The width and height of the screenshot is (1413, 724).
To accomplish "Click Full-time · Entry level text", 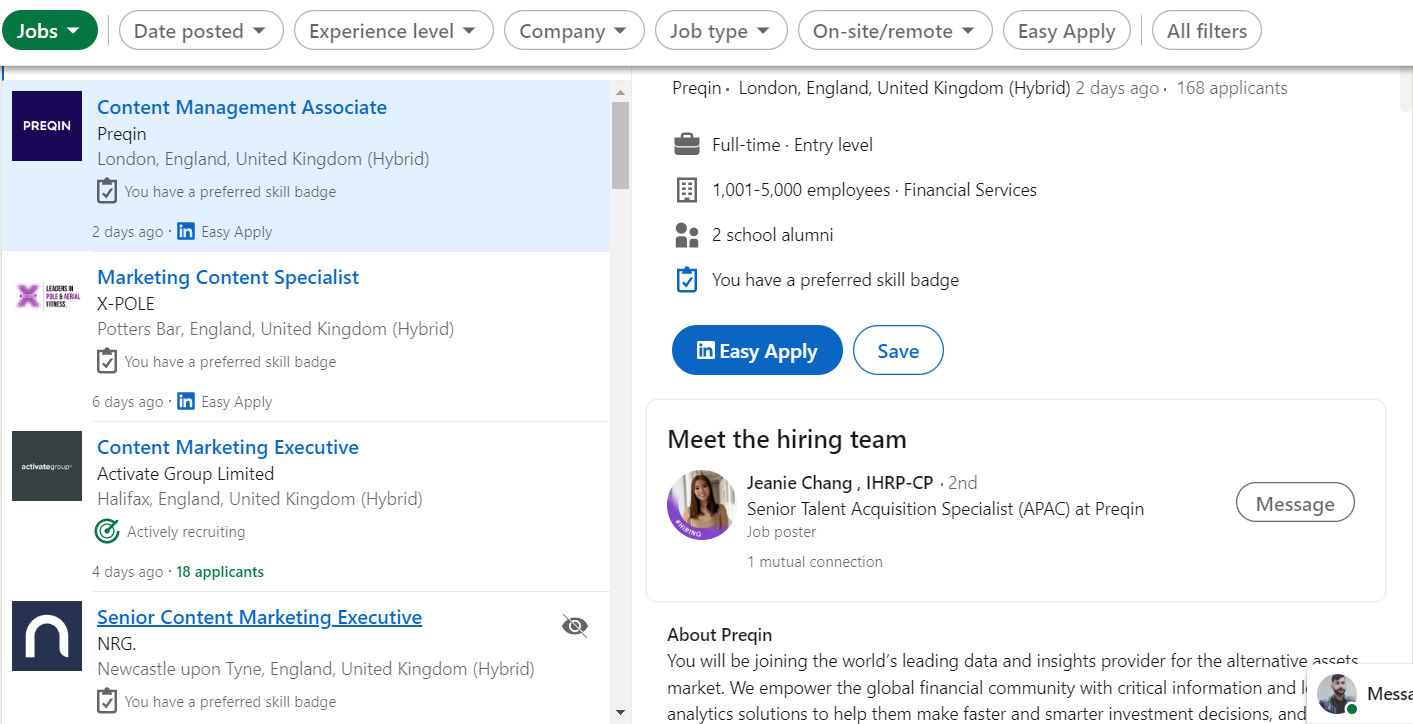I will [x=792, y=145].
